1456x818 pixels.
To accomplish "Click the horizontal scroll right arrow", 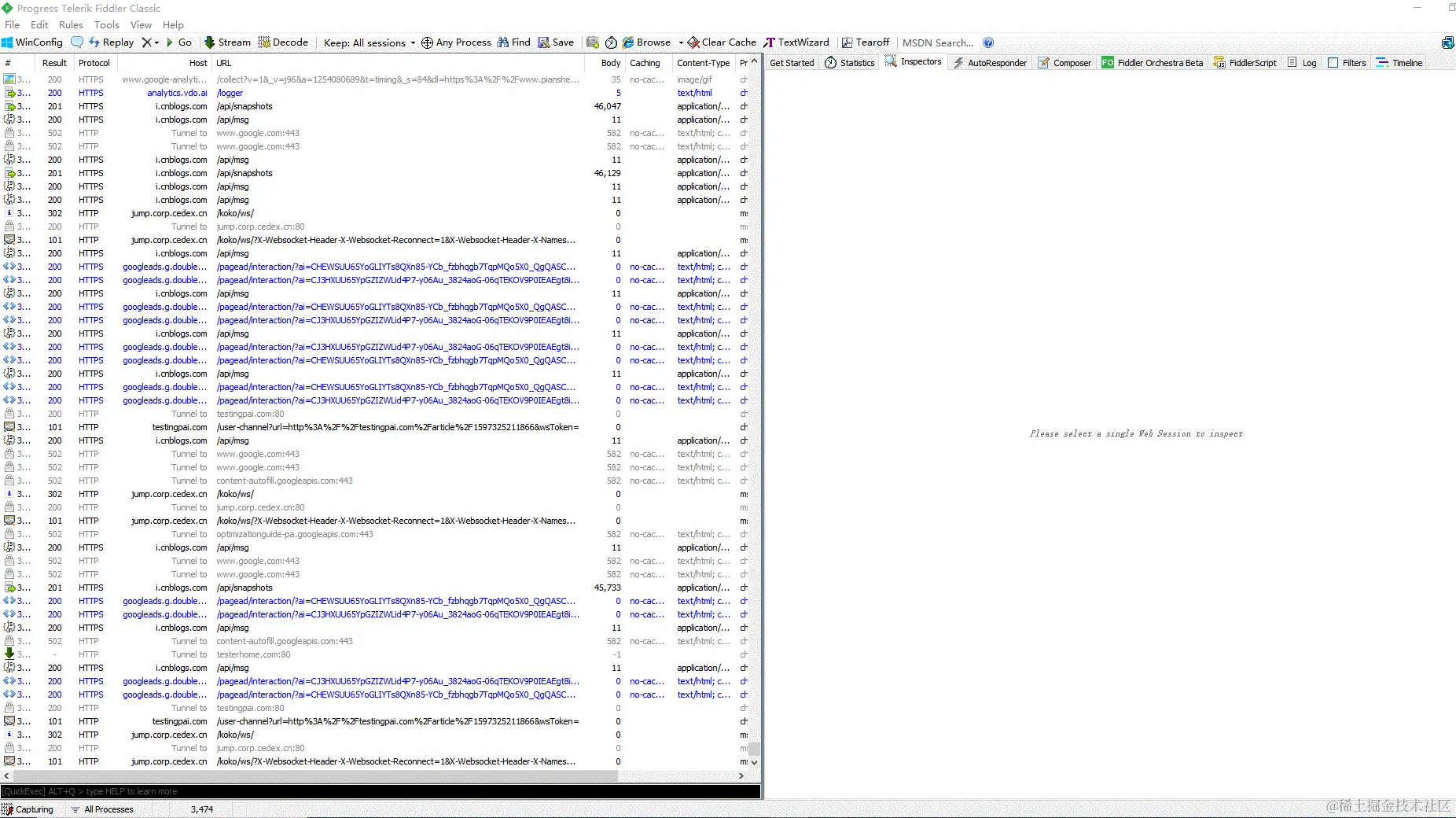I will coord(741,776).
